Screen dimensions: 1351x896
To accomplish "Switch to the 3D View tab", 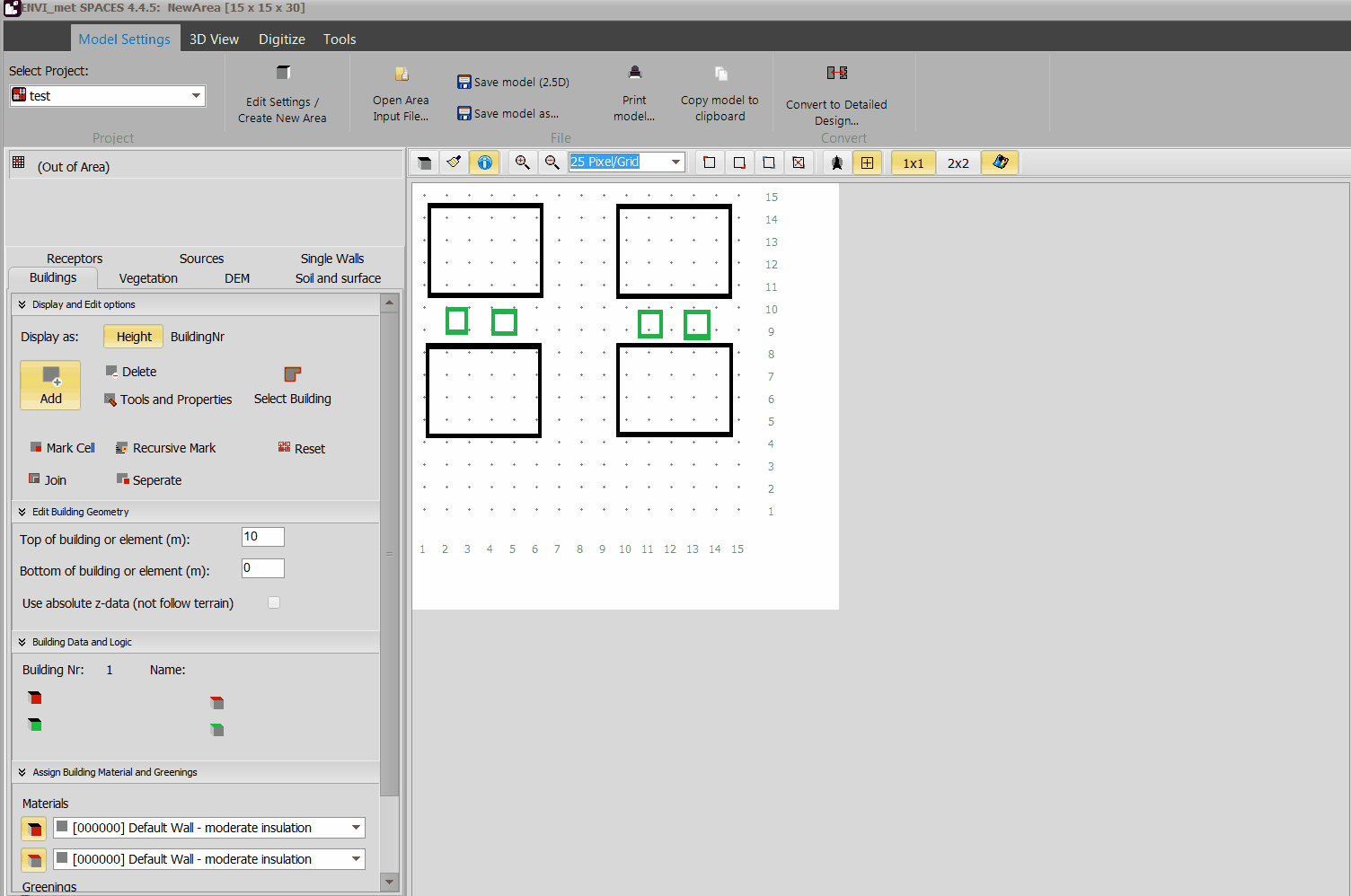I will click(x=214, y=39).
